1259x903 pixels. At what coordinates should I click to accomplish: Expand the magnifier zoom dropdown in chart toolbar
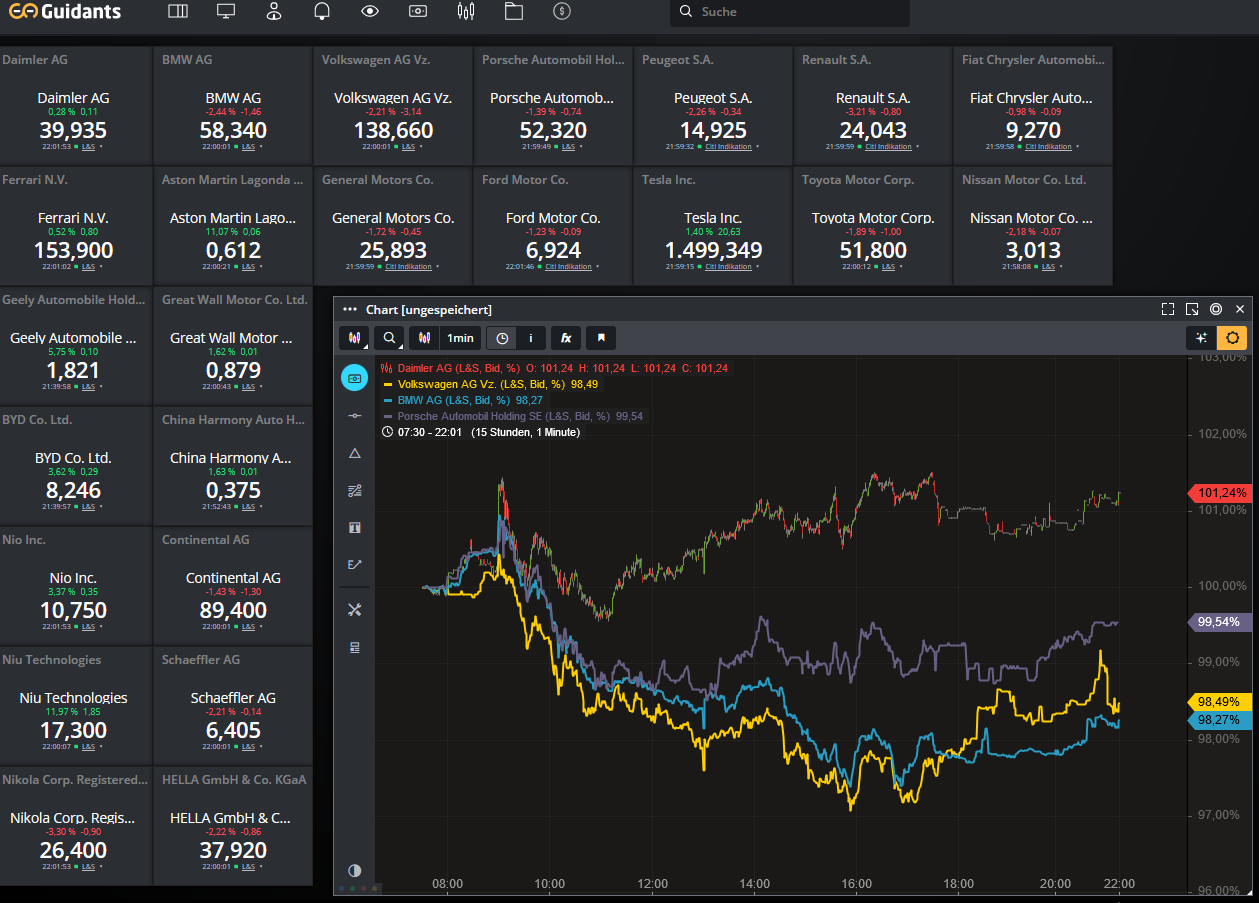(x=390, y=338)
